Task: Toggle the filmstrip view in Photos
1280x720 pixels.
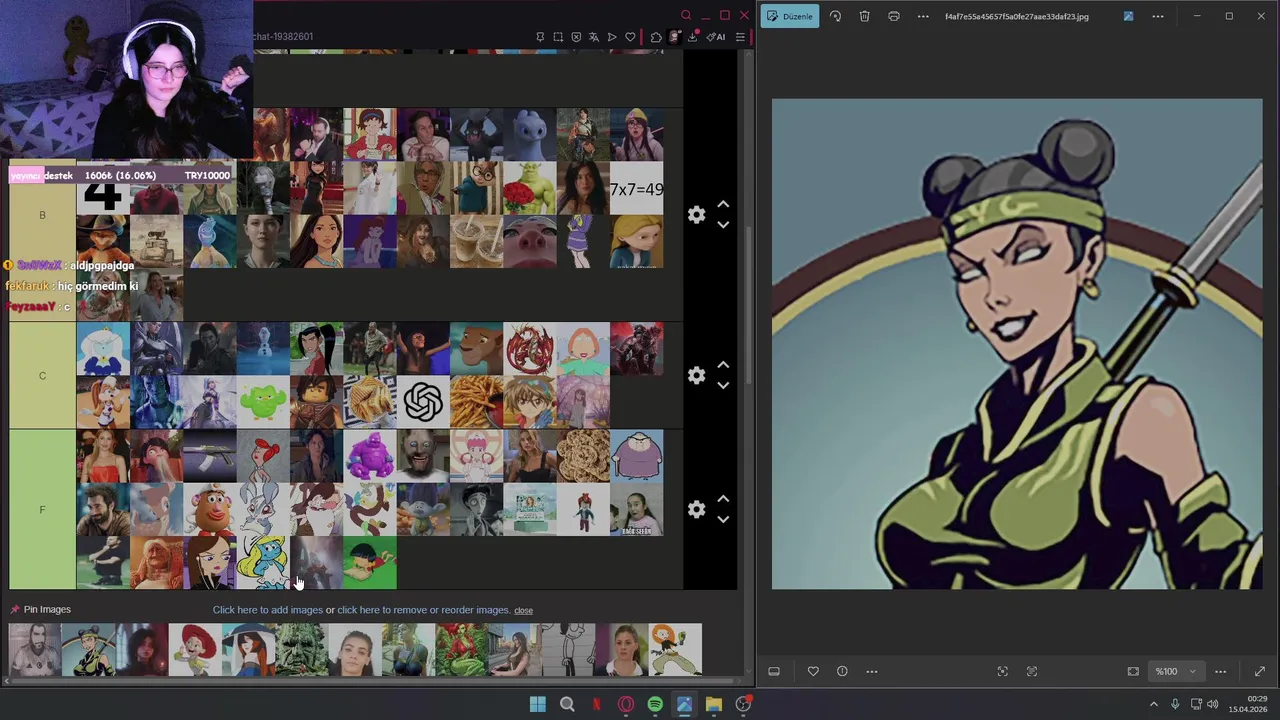Action: point(774,671)
